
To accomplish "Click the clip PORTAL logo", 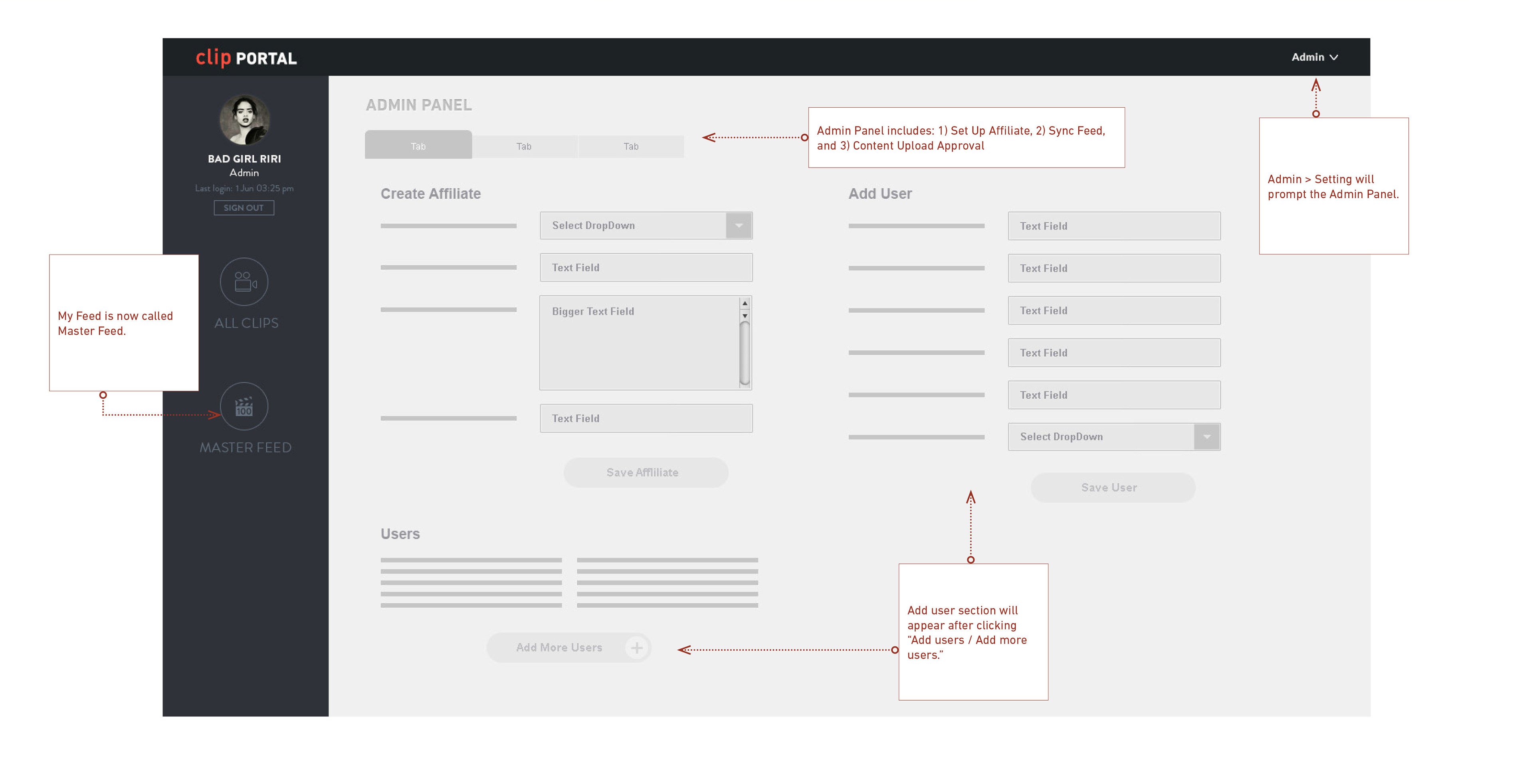I will (x=246, y=58).
